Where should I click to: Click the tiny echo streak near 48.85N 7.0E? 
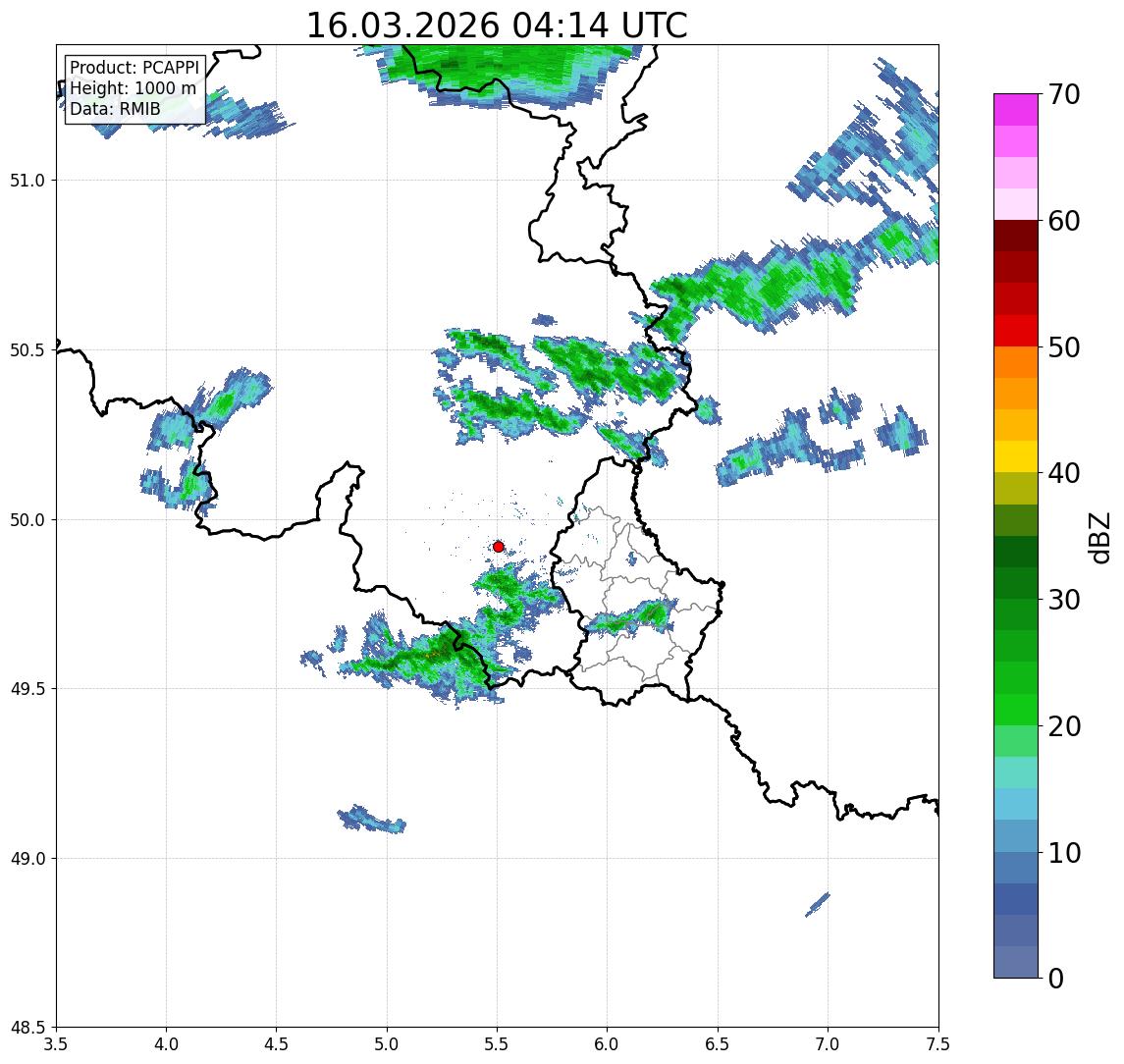[817, 905]
